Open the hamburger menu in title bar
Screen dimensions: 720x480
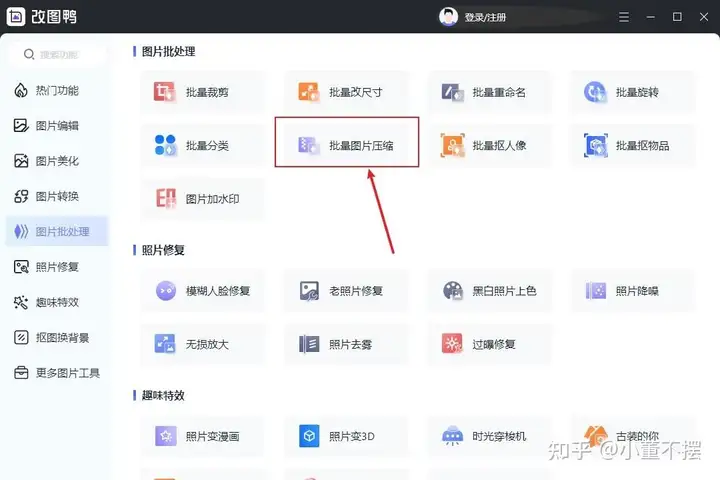pos(623,17)
